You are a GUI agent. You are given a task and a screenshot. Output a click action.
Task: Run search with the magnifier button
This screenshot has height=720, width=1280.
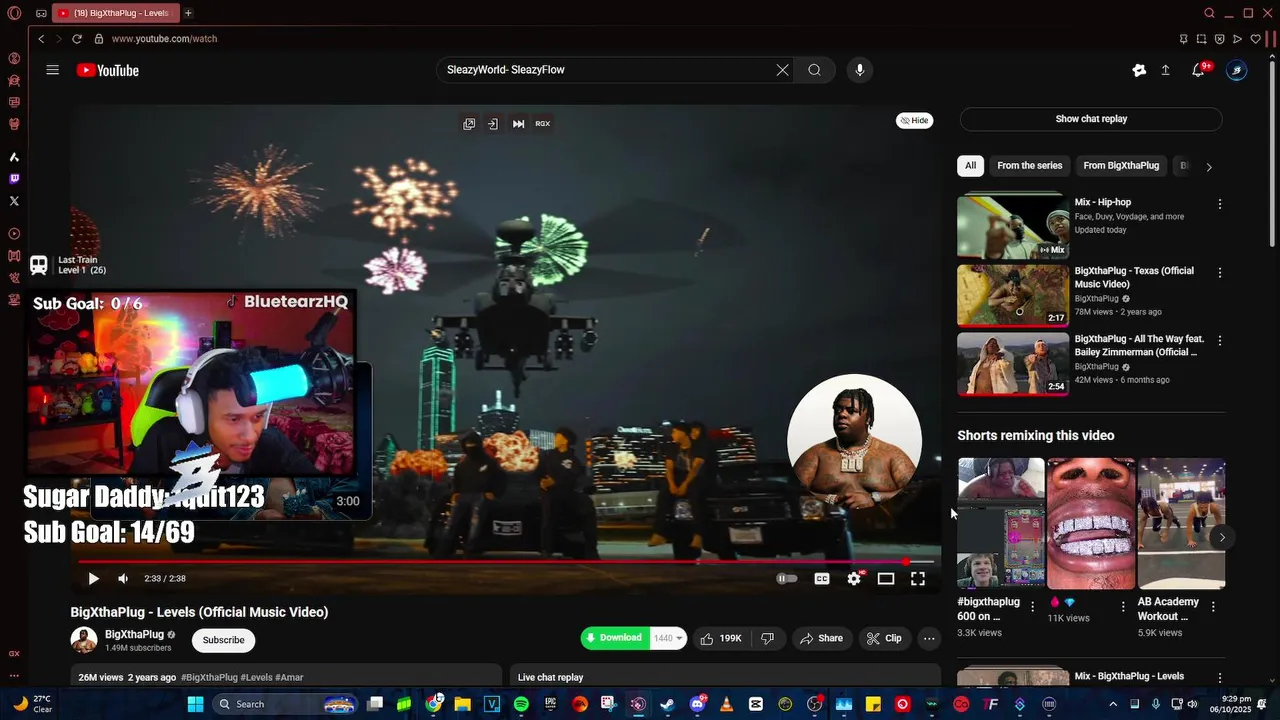(x=815, y=70)
